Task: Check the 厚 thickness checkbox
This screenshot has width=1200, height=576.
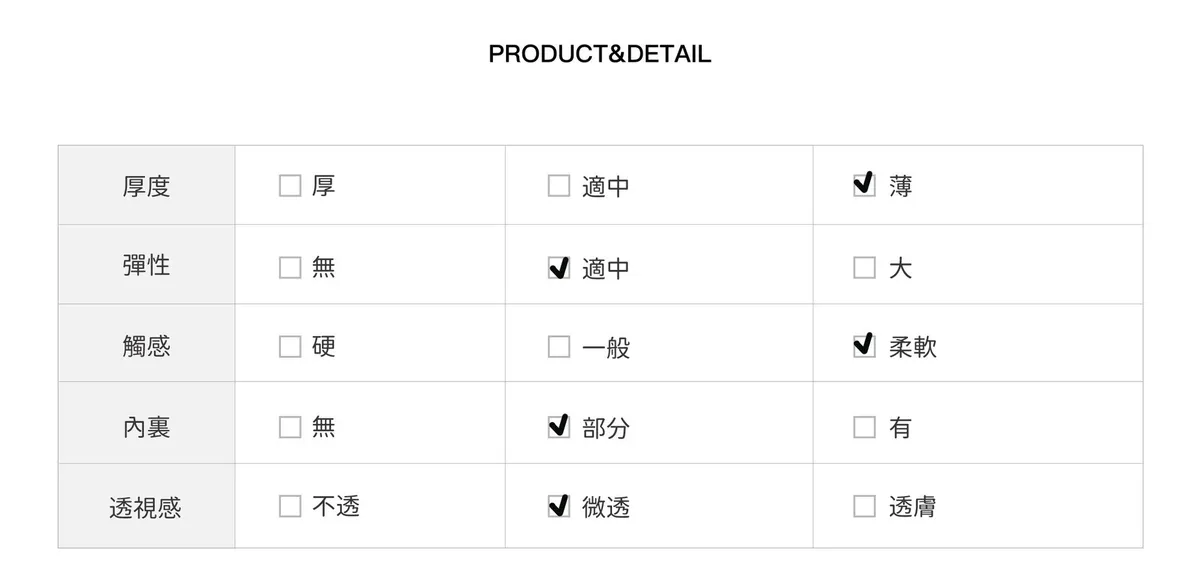Action: click(290, 186)
